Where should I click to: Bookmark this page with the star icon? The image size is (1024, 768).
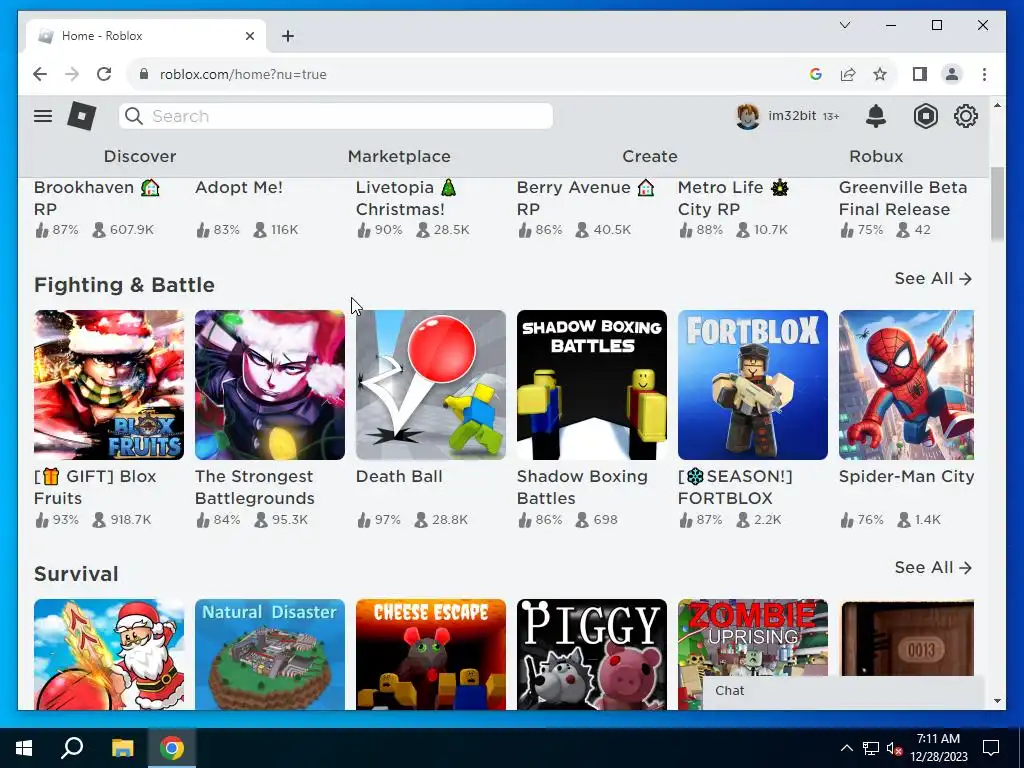click(880, 74)
